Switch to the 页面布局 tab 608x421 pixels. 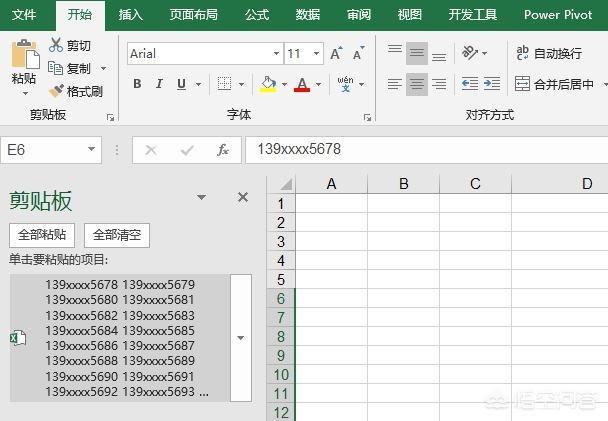[x=193, y=15]
